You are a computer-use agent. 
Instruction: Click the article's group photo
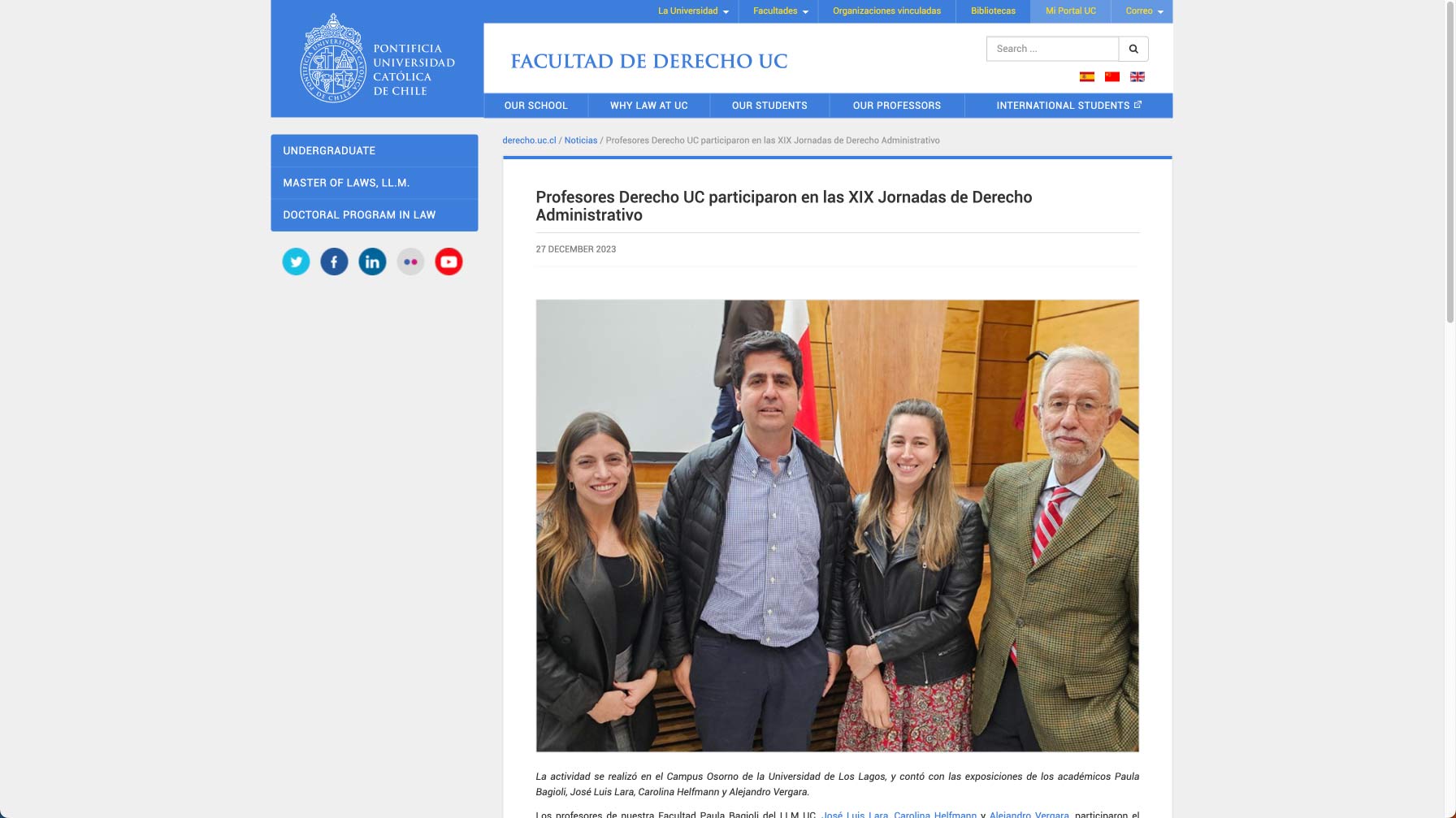pos(837,526)
